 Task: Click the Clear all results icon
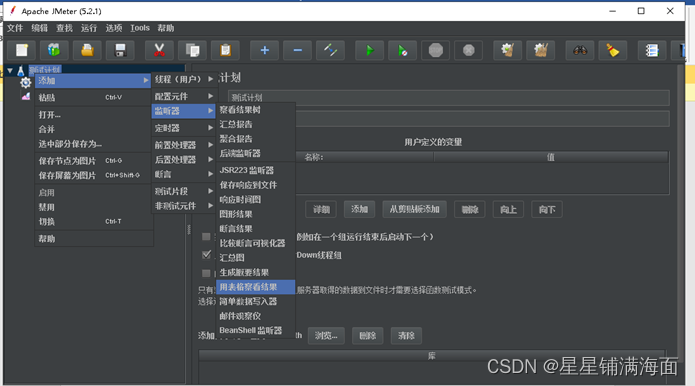pyautogui.click(x=541, y=51)
